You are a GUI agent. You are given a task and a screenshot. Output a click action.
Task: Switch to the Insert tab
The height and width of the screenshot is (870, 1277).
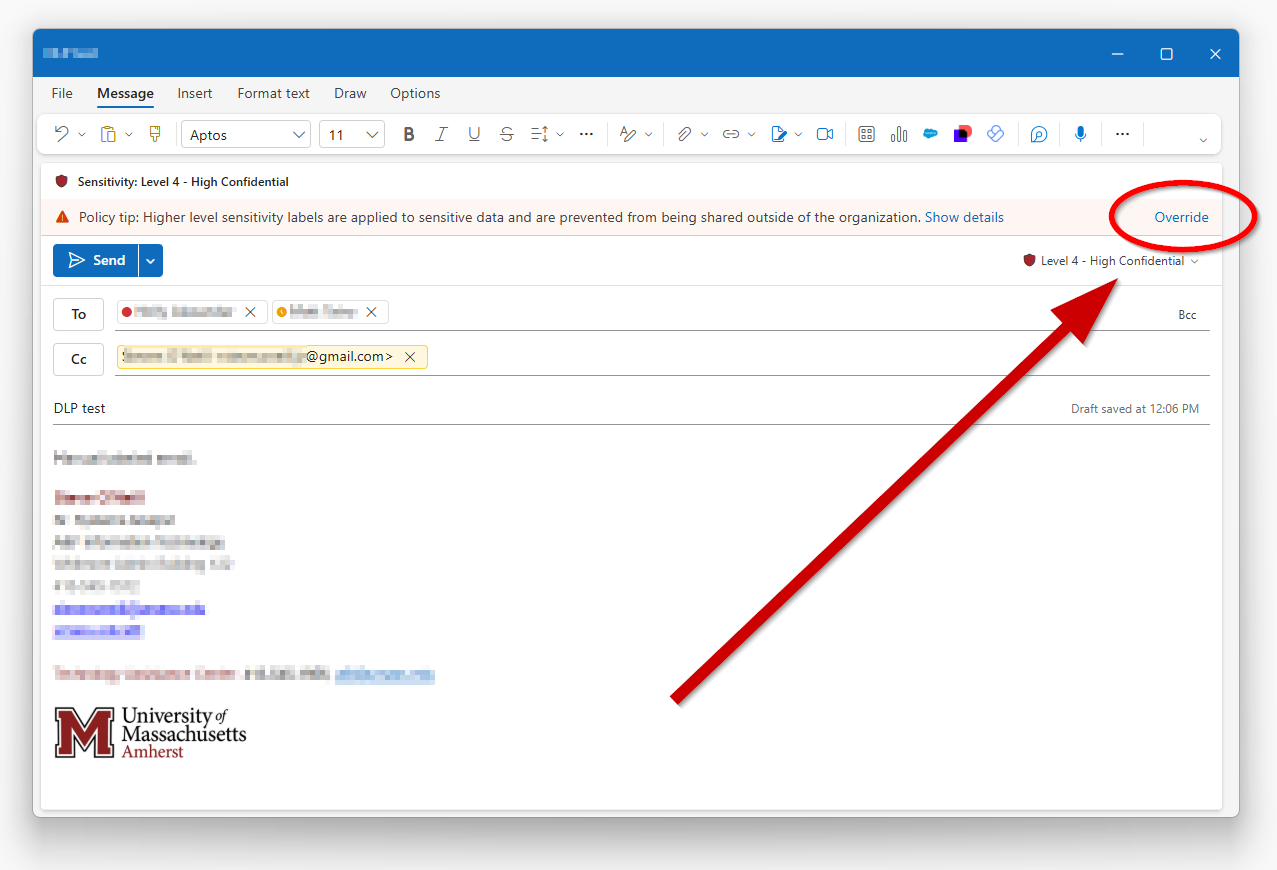[x=194, y=93]
